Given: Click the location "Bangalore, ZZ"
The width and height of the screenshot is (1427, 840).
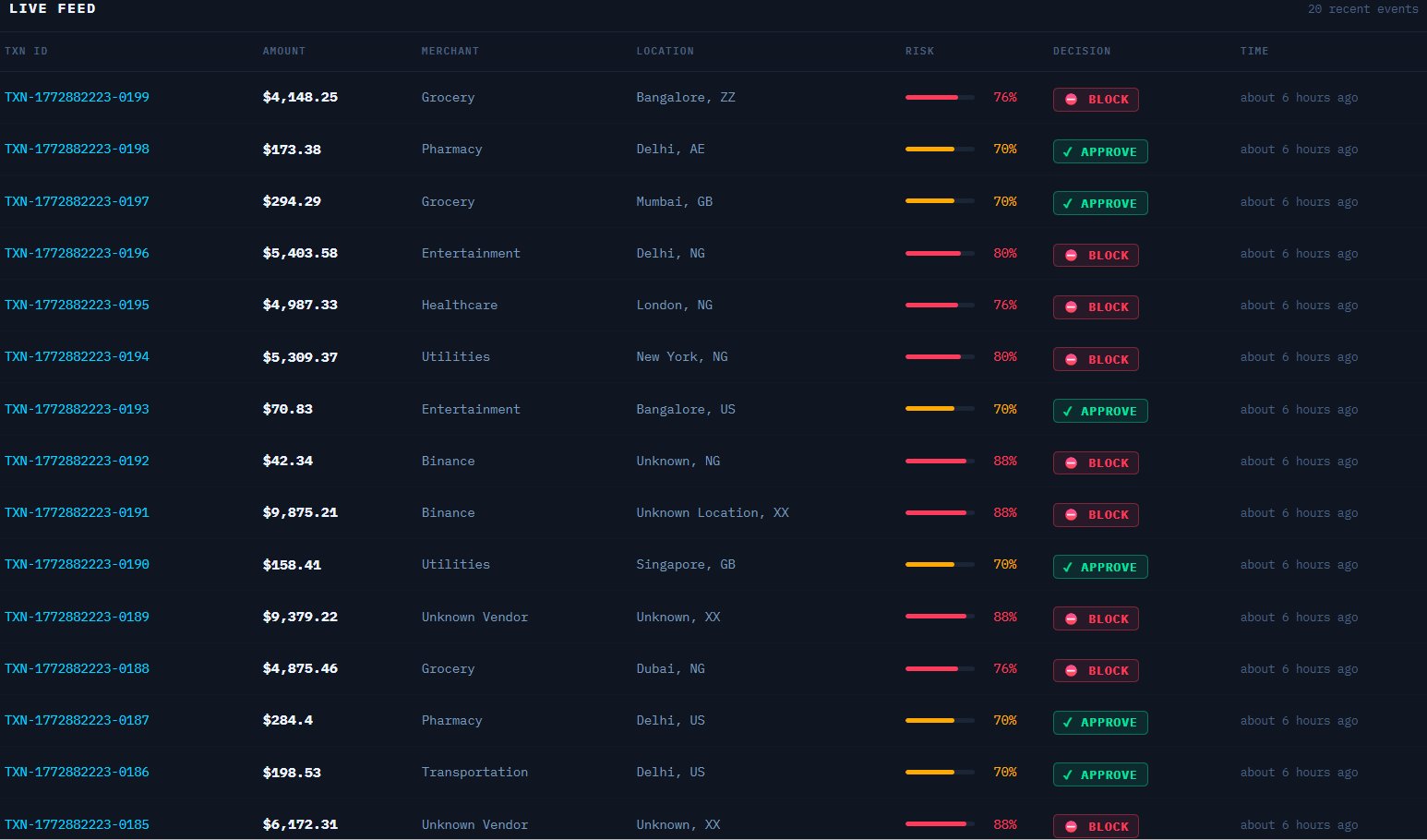Looking at the screenshot, I should [x=686, y=97].
